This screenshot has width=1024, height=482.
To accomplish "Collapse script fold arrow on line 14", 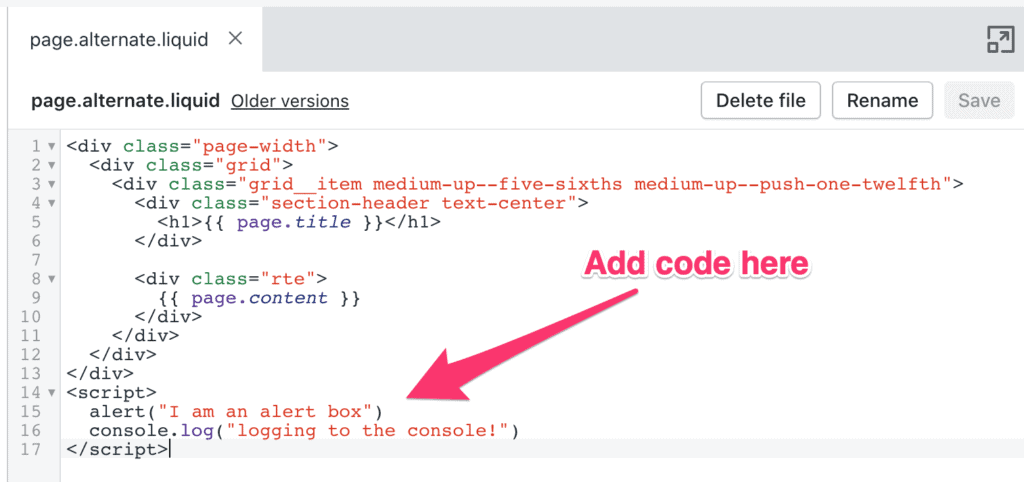I will [52, 393].
